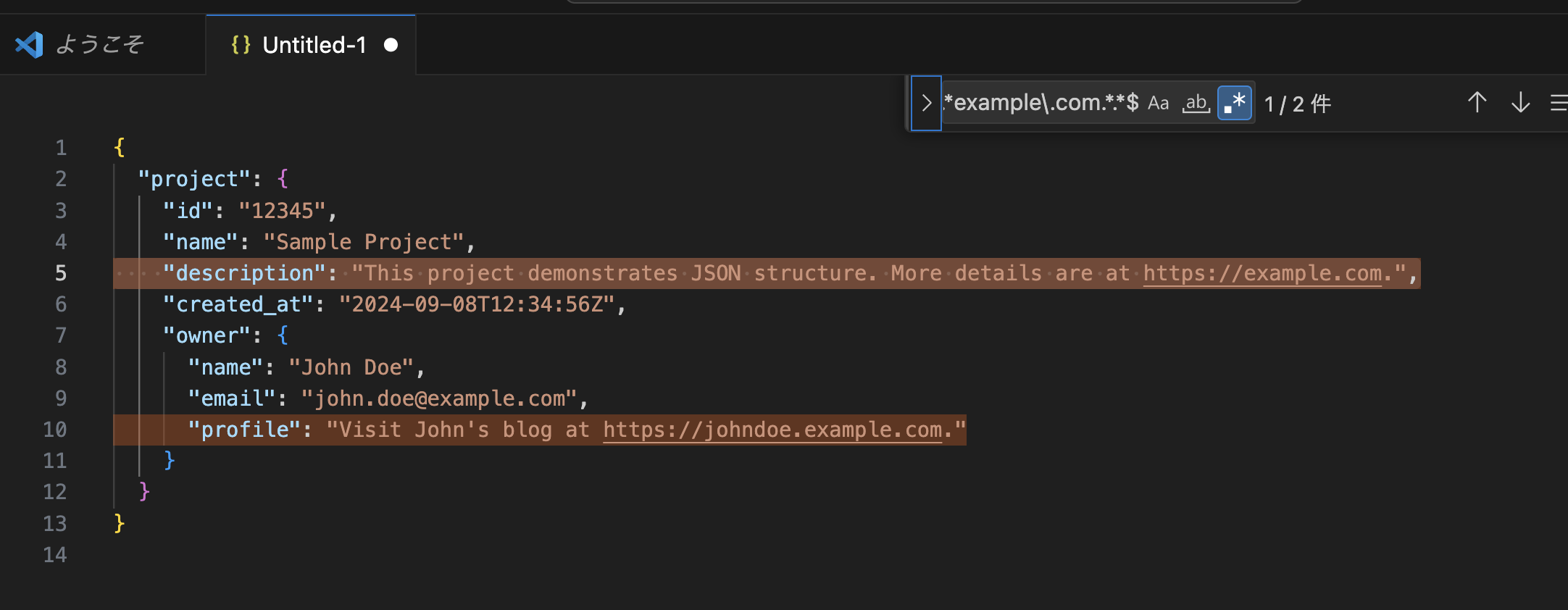This screenshot has width=1568, height=610.
Task: Click the "owner" key
Action: (x=207, y=335)
